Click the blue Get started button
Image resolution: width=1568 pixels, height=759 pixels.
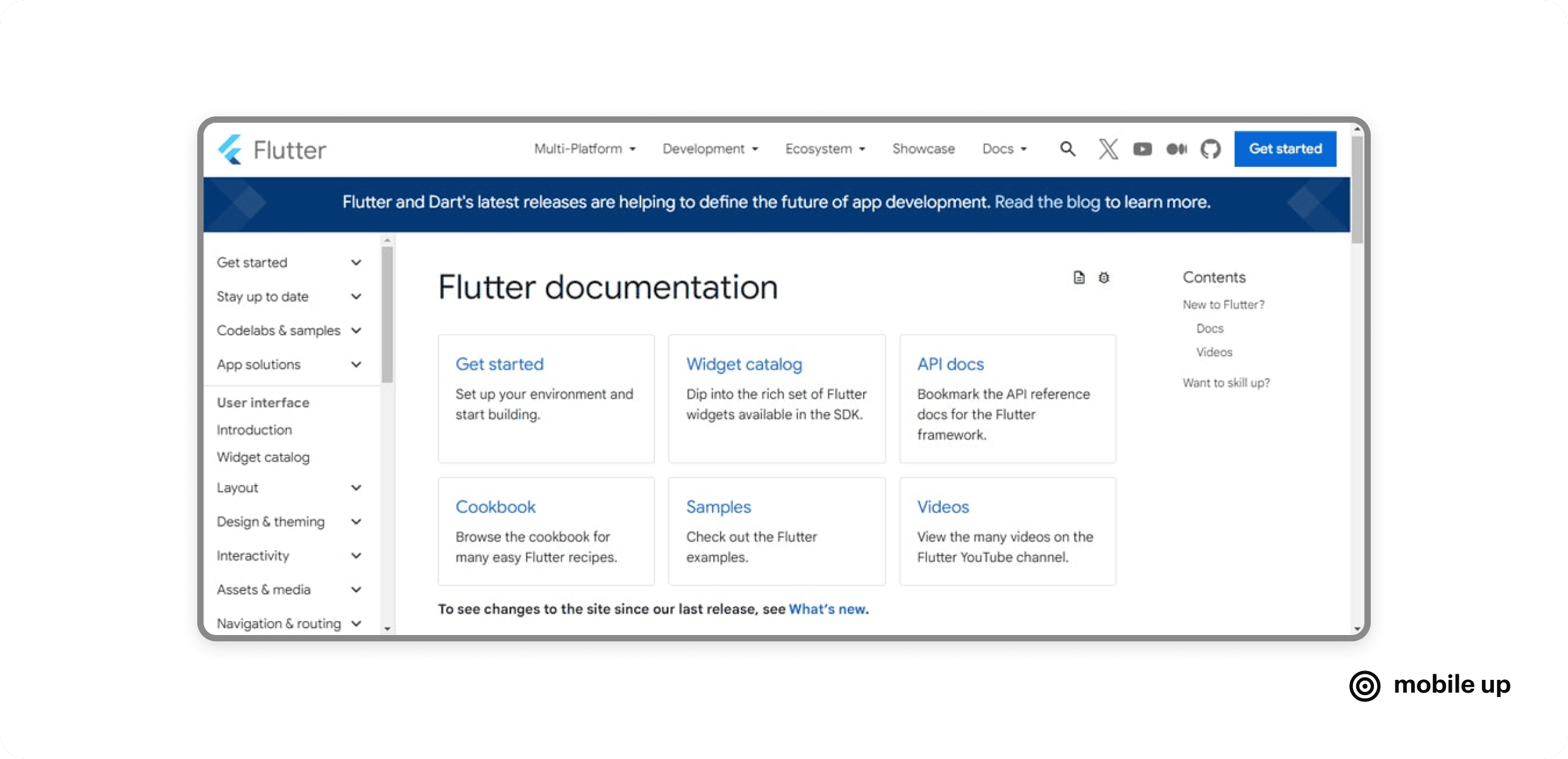[1285, 149]
